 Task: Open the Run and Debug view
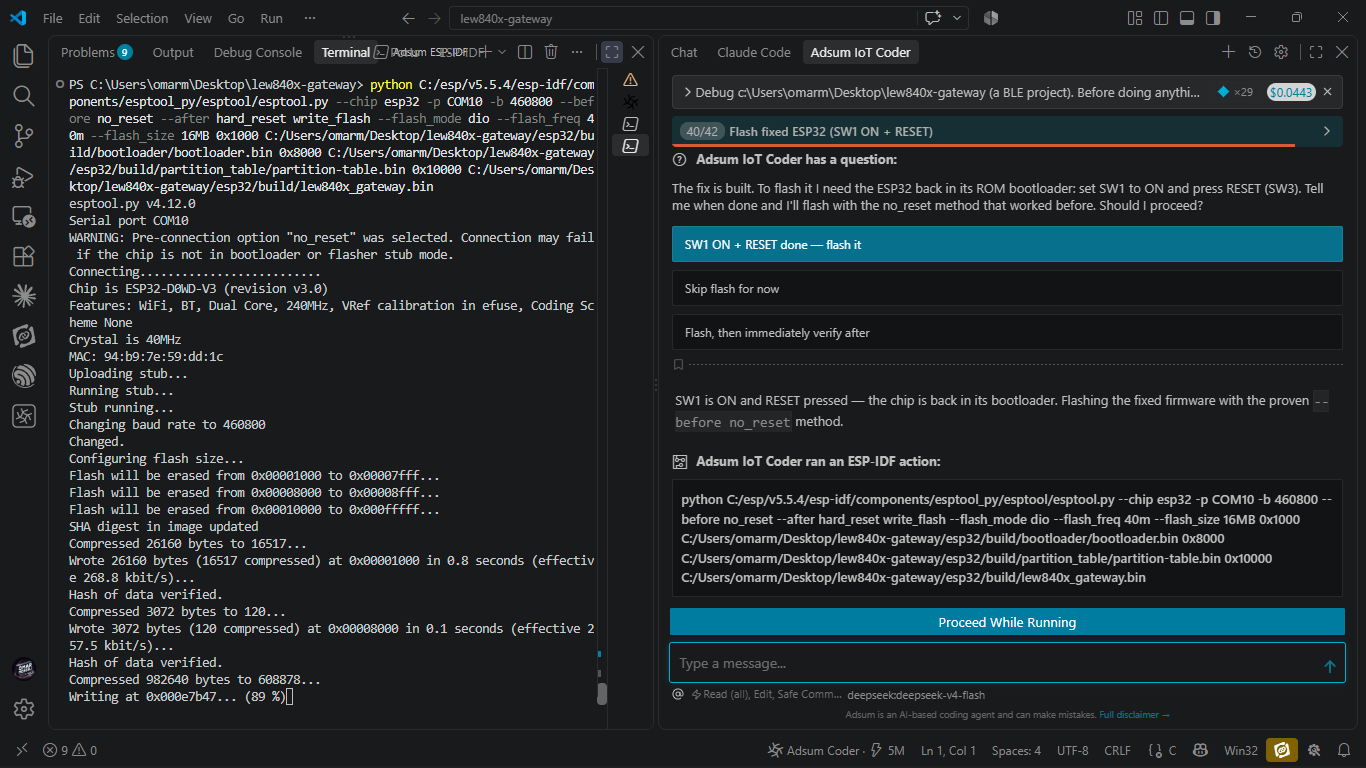point(24,176)
